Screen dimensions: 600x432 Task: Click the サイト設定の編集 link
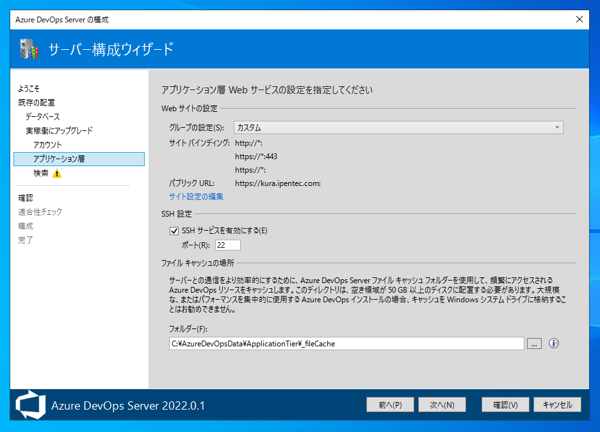196,196
